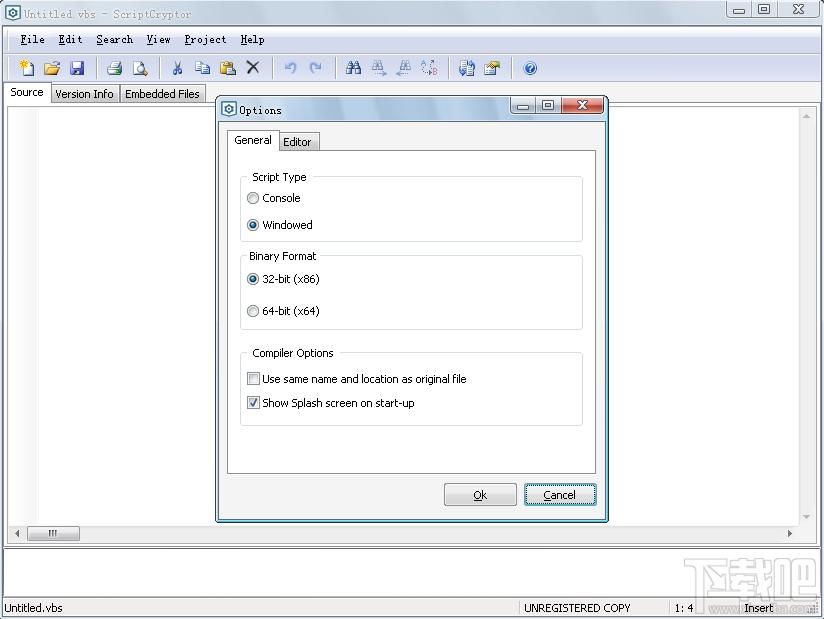Click editor scroll left arrow
824x619 pixels.
coord(17,533)
